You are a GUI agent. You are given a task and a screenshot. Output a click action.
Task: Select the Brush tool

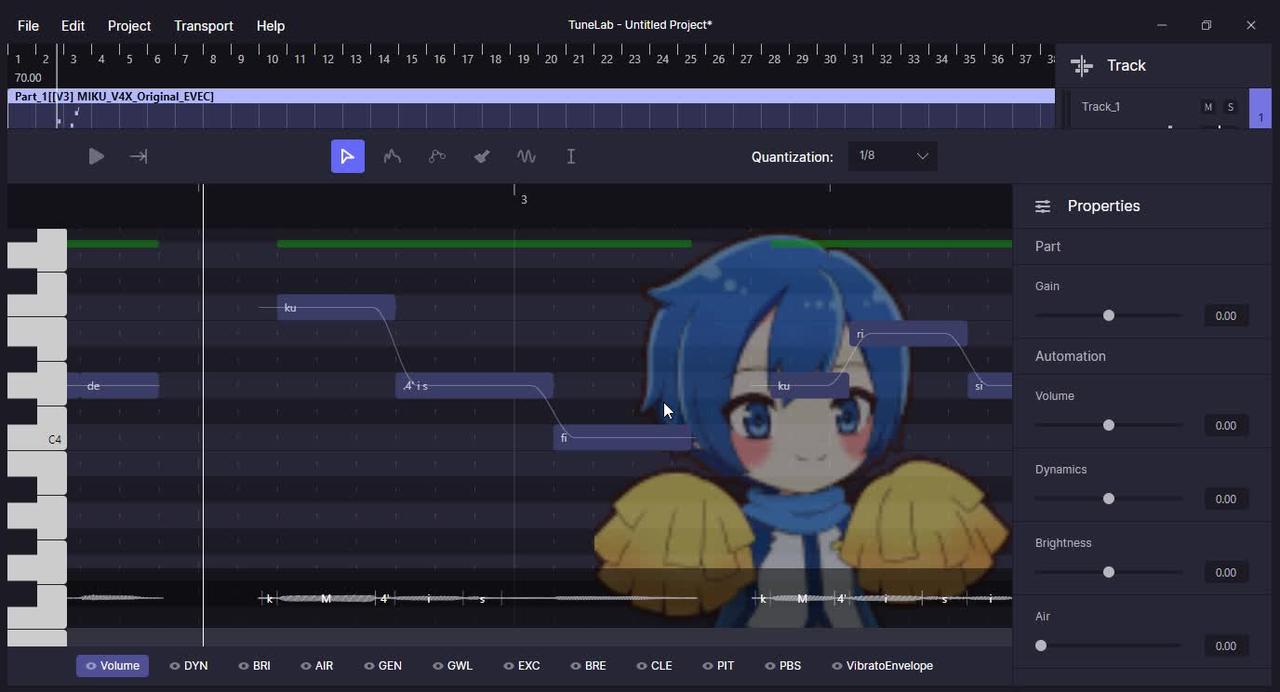point(481,156)
